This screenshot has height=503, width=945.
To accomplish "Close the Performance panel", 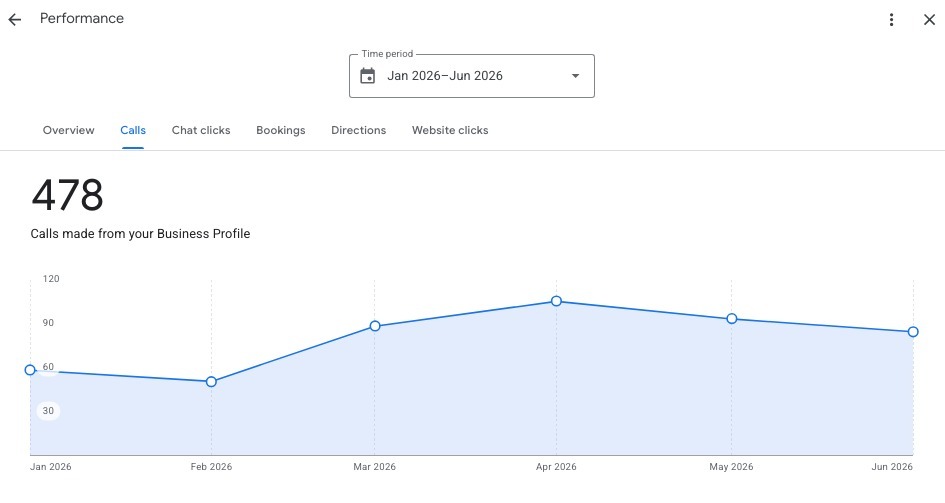I will (929, 19).
